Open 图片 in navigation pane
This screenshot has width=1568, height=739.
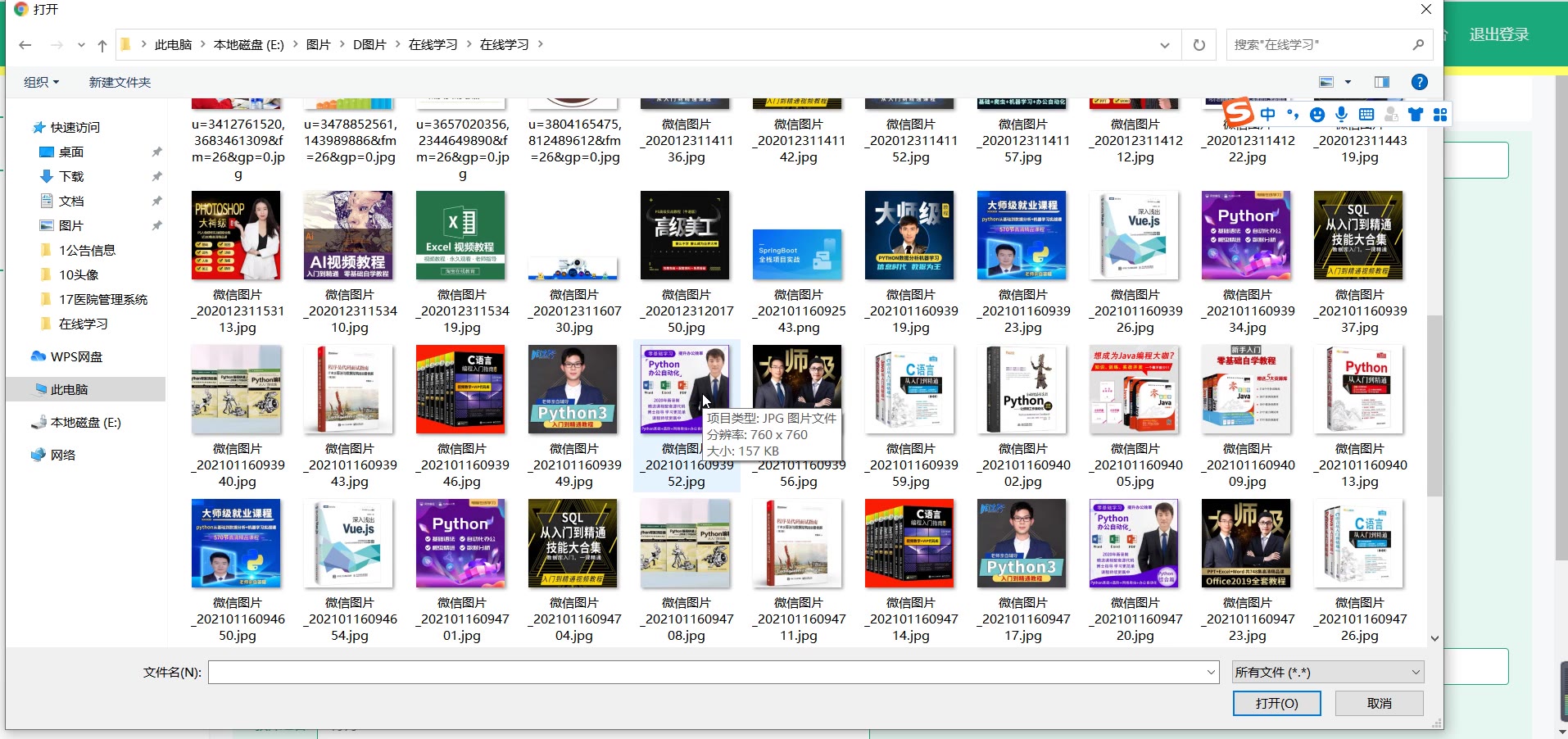pos(71,225)
